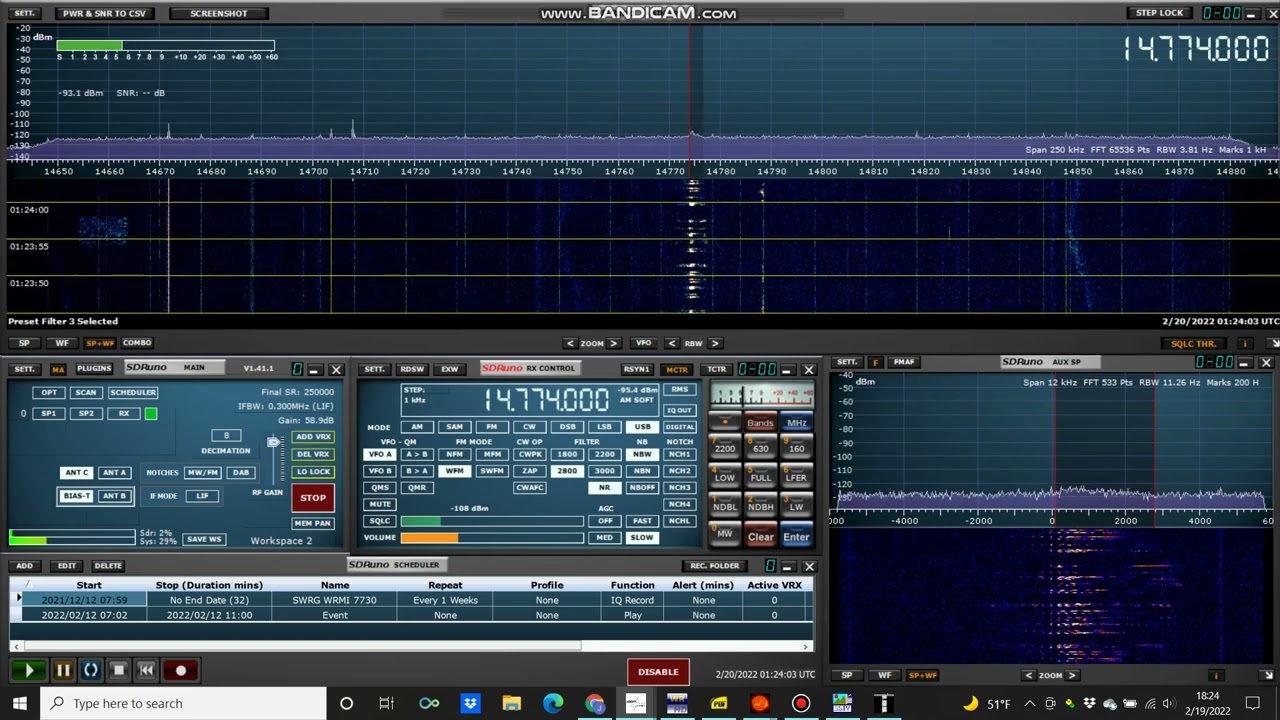
Task: Toggle the LO LOCK button
Action: point(312,471)
